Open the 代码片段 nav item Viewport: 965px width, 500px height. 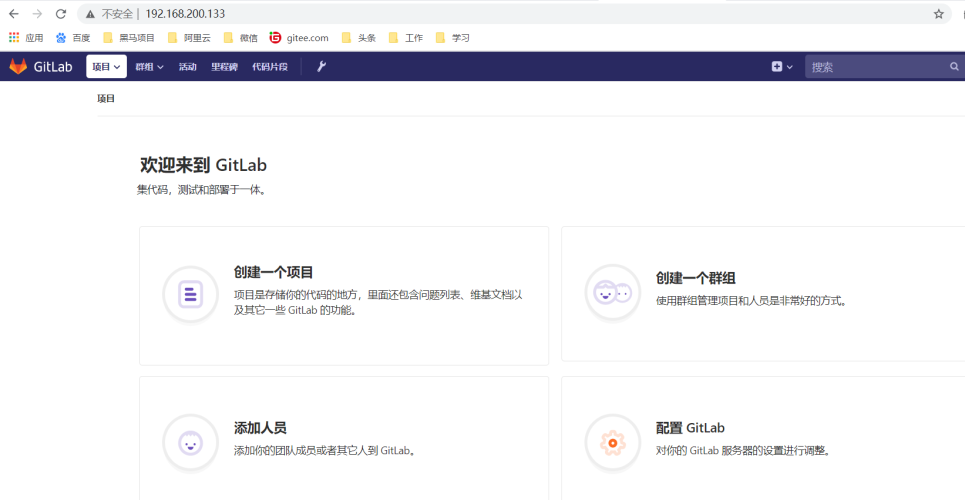tap(270, 67)
